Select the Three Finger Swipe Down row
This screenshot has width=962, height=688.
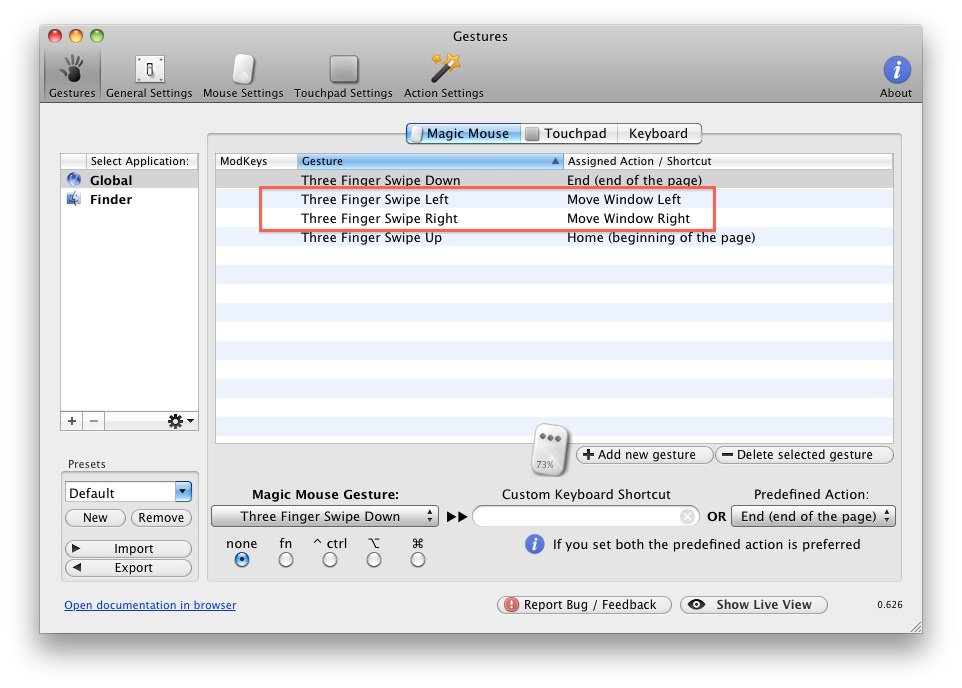click(554, 180)
